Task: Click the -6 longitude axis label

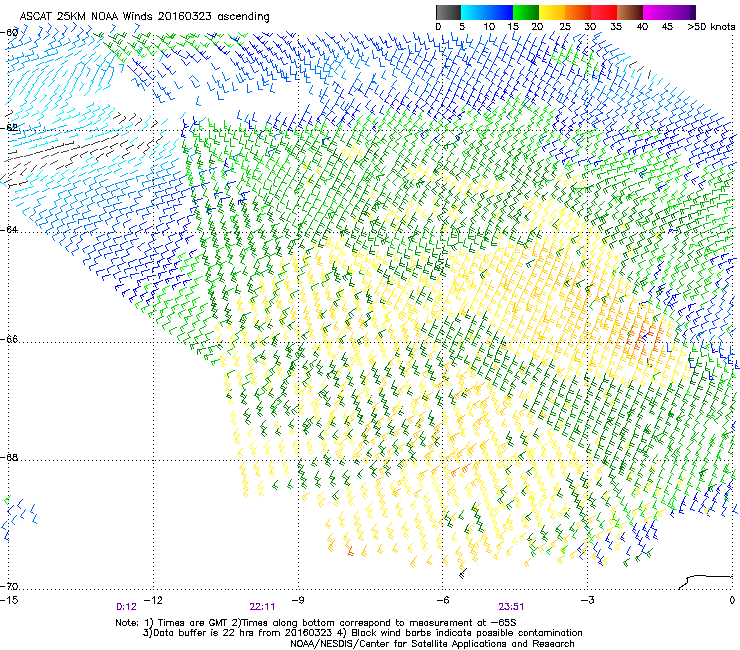Action: pos(442,600)
